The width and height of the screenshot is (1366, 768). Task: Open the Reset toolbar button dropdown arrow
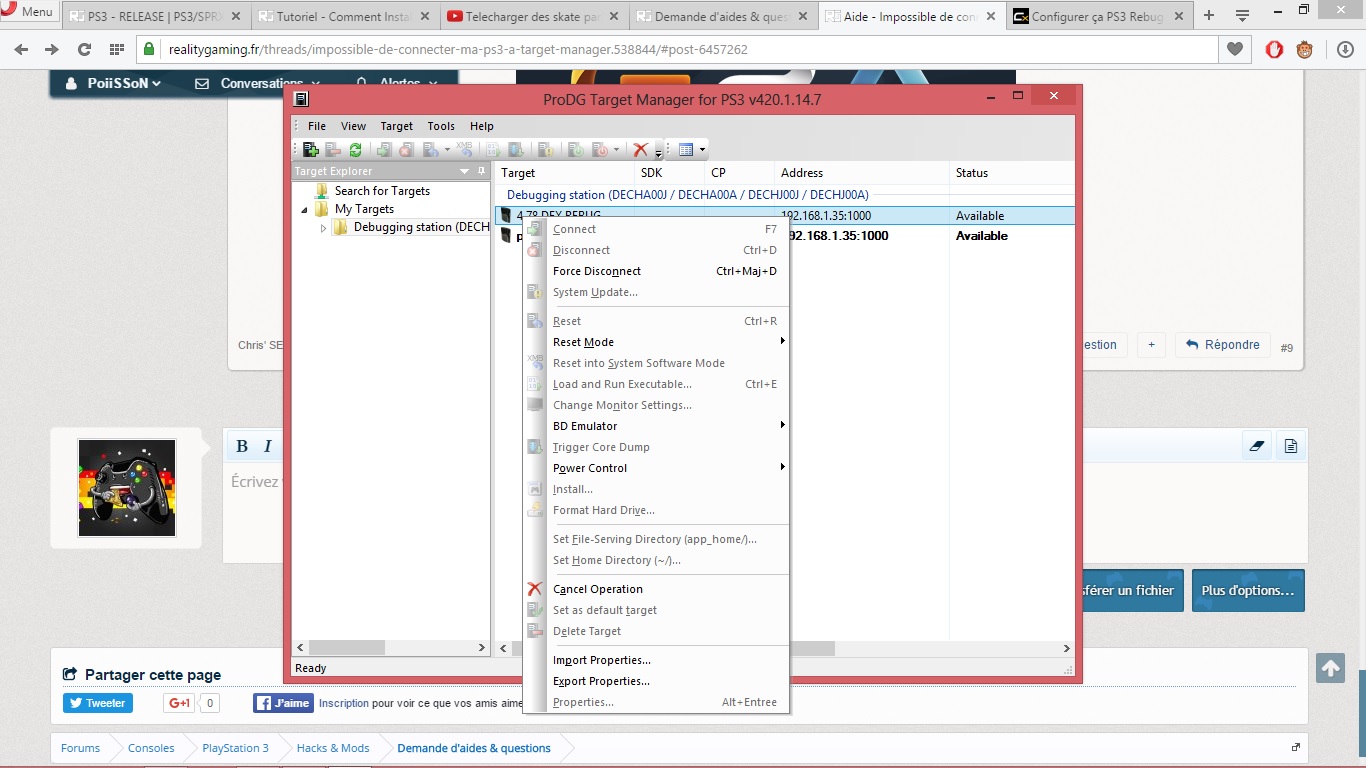(447, 150)
